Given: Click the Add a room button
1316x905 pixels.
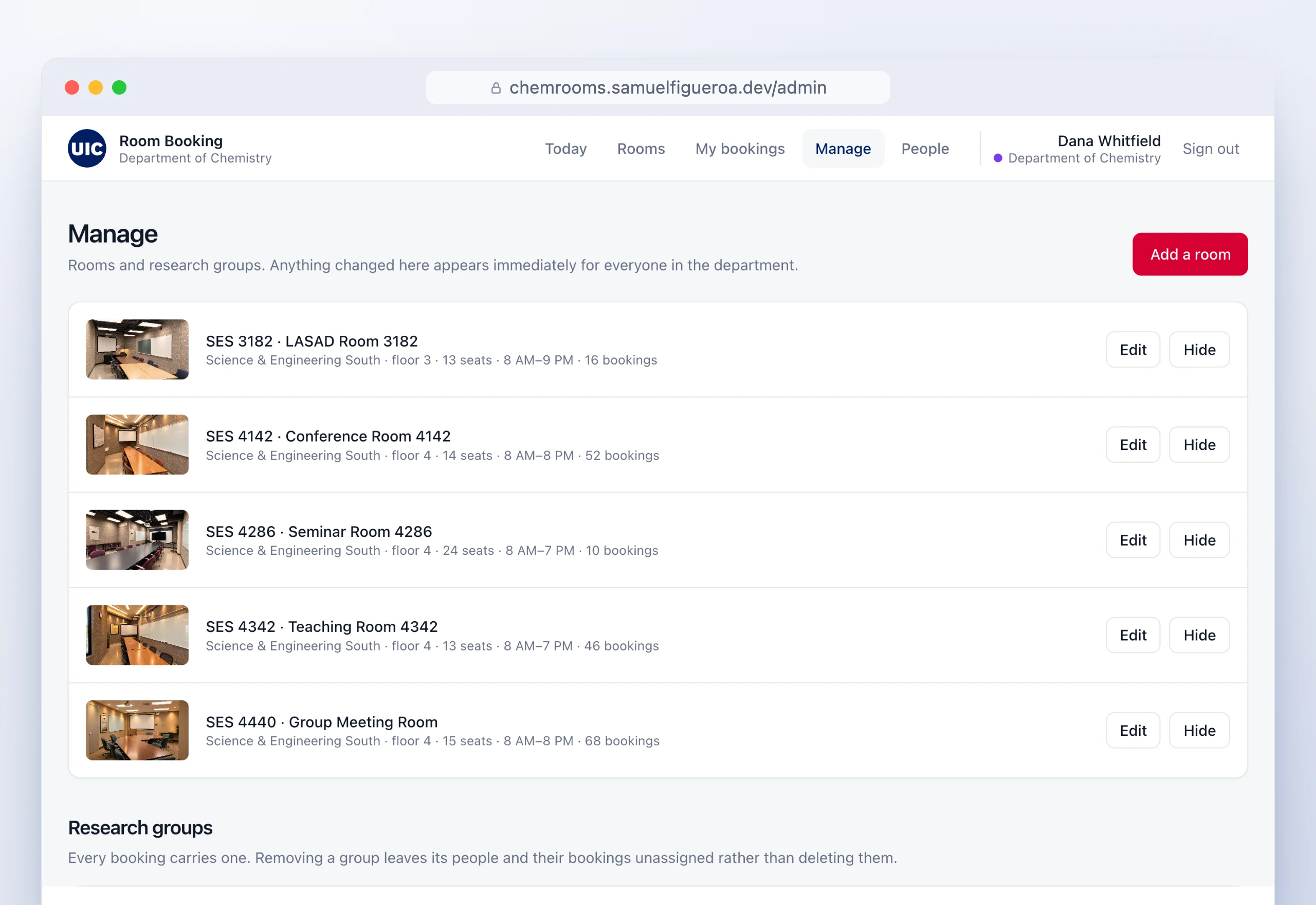Looking at the screenshot, I should 1190,254.
